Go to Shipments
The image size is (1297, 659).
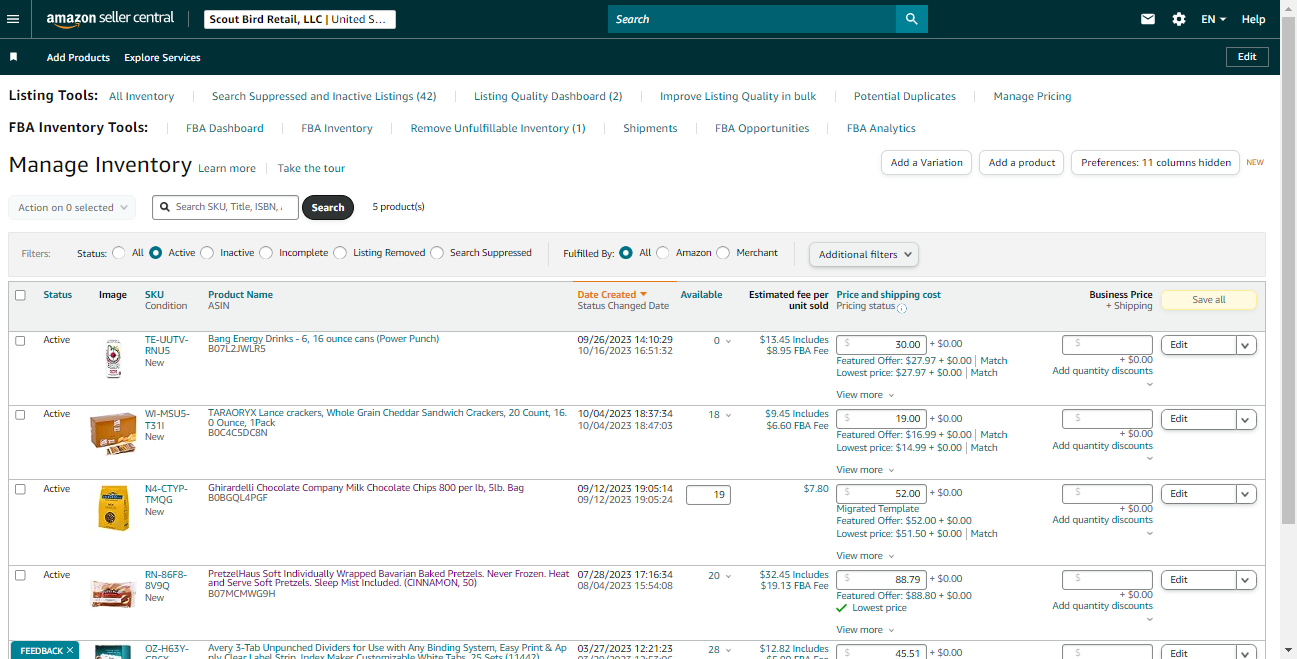point(650,128)
